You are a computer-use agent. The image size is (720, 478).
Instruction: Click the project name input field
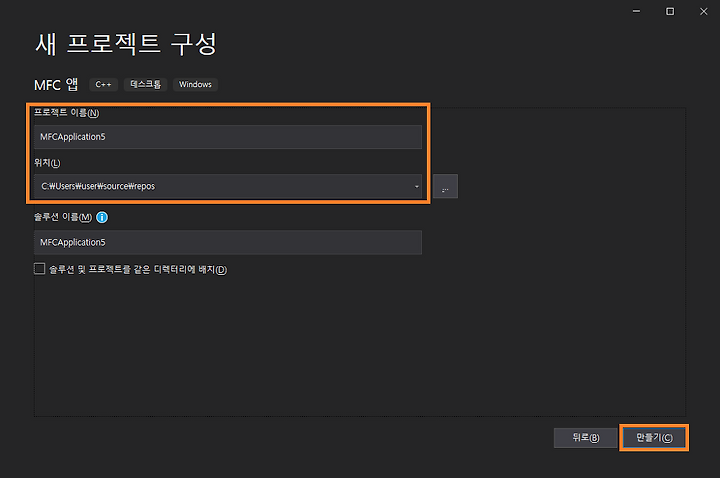pyautogui.click(x=228, y=137)
